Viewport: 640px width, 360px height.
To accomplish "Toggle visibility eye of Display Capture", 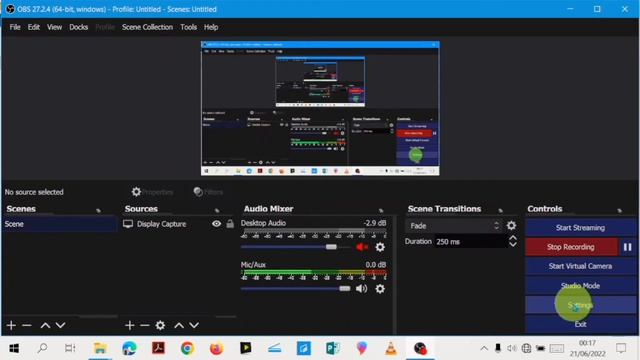I will (x=216, y=224).
